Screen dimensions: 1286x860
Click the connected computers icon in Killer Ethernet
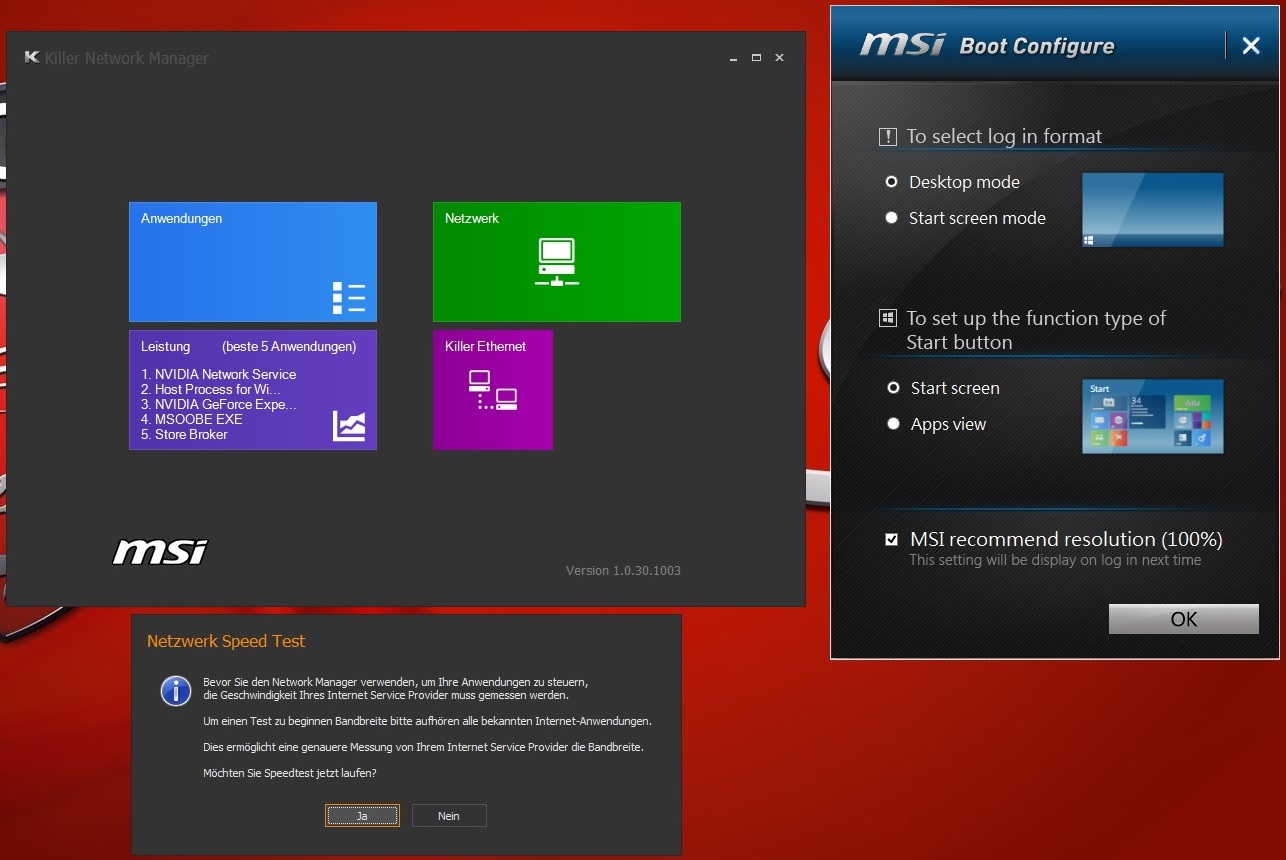click(x=493, y=390)
